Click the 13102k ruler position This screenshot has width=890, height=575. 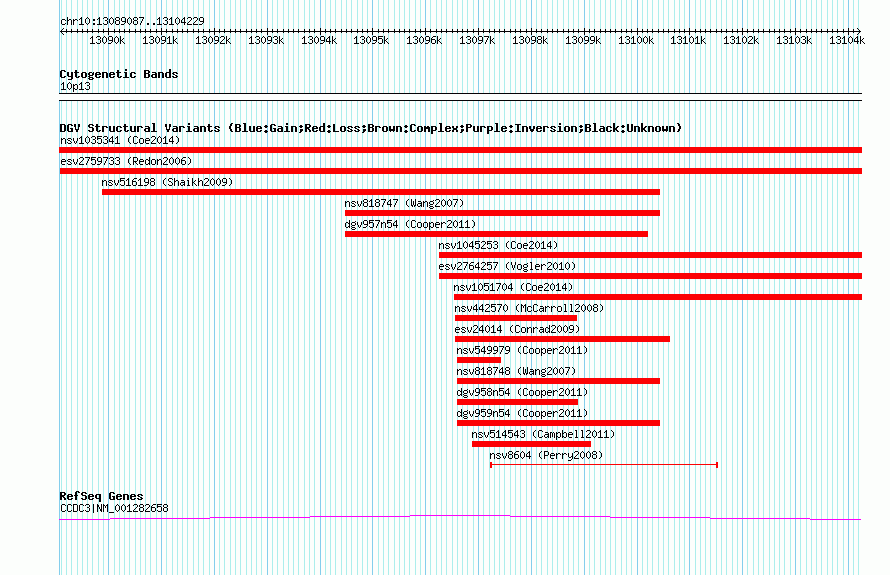741,40
